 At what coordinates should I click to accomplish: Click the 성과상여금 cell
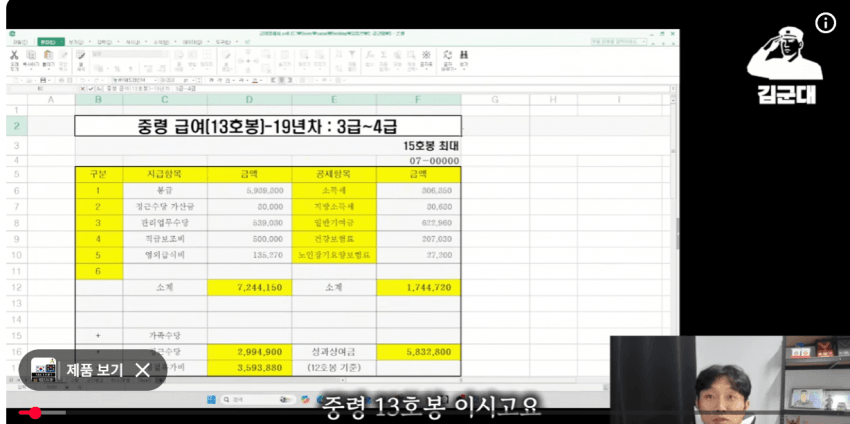coord(334,352)
